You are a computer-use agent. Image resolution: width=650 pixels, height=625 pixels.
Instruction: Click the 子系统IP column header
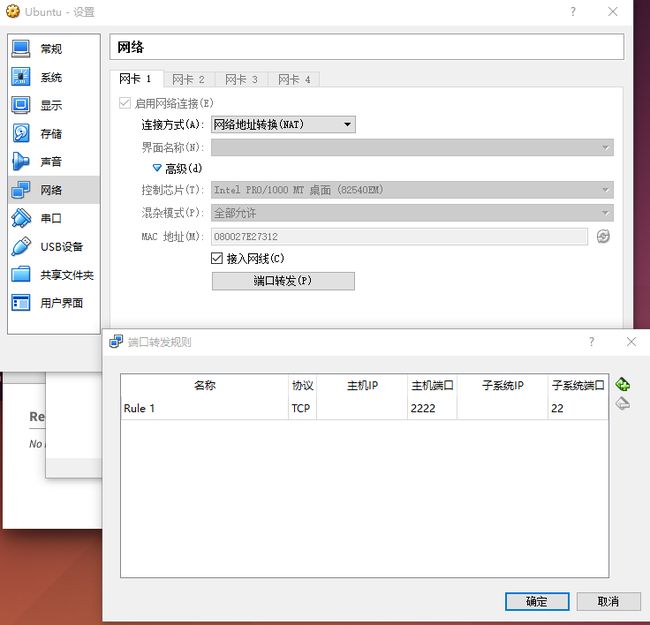coord(502,385)
